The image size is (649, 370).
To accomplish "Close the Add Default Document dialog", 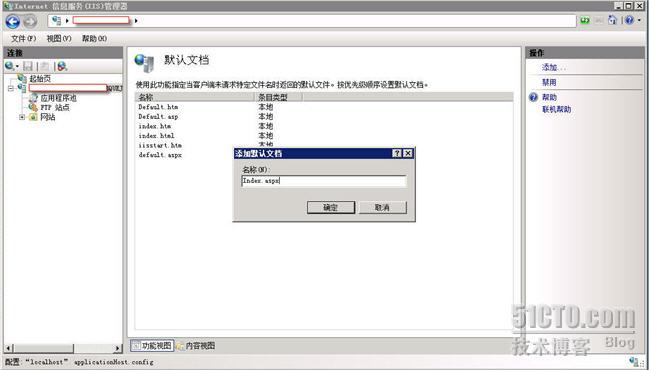I will (x=408, y=154).
